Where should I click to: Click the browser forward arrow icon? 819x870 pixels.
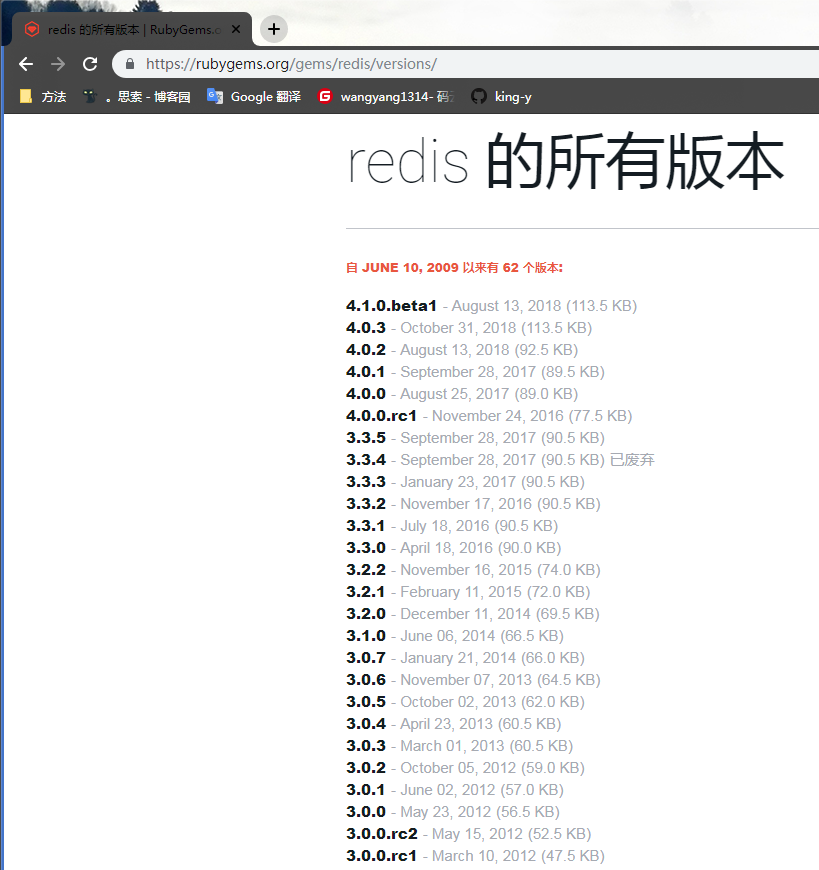[x=58, y=63]
